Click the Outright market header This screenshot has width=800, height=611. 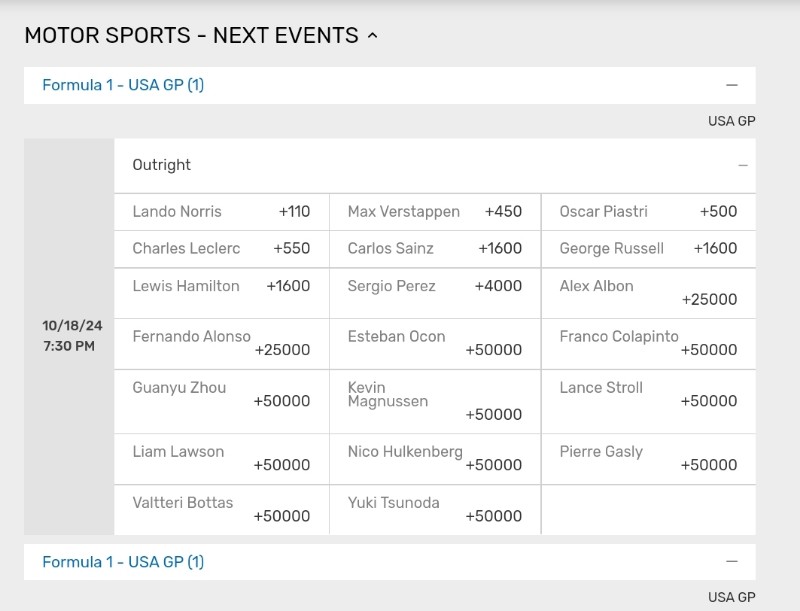[435, 165]
